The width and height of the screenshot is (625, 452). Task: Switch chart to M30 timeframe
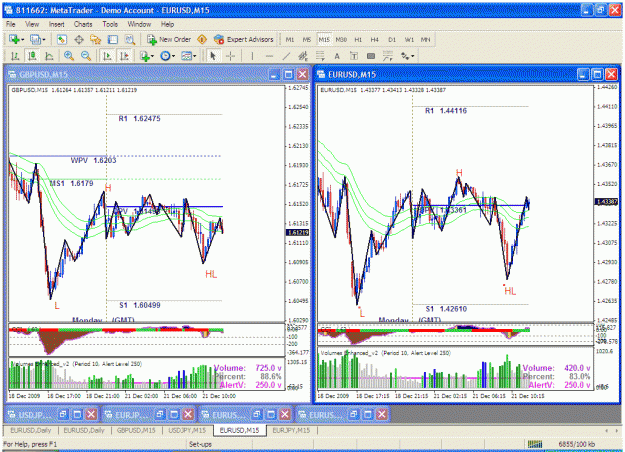tap(341, 39)
